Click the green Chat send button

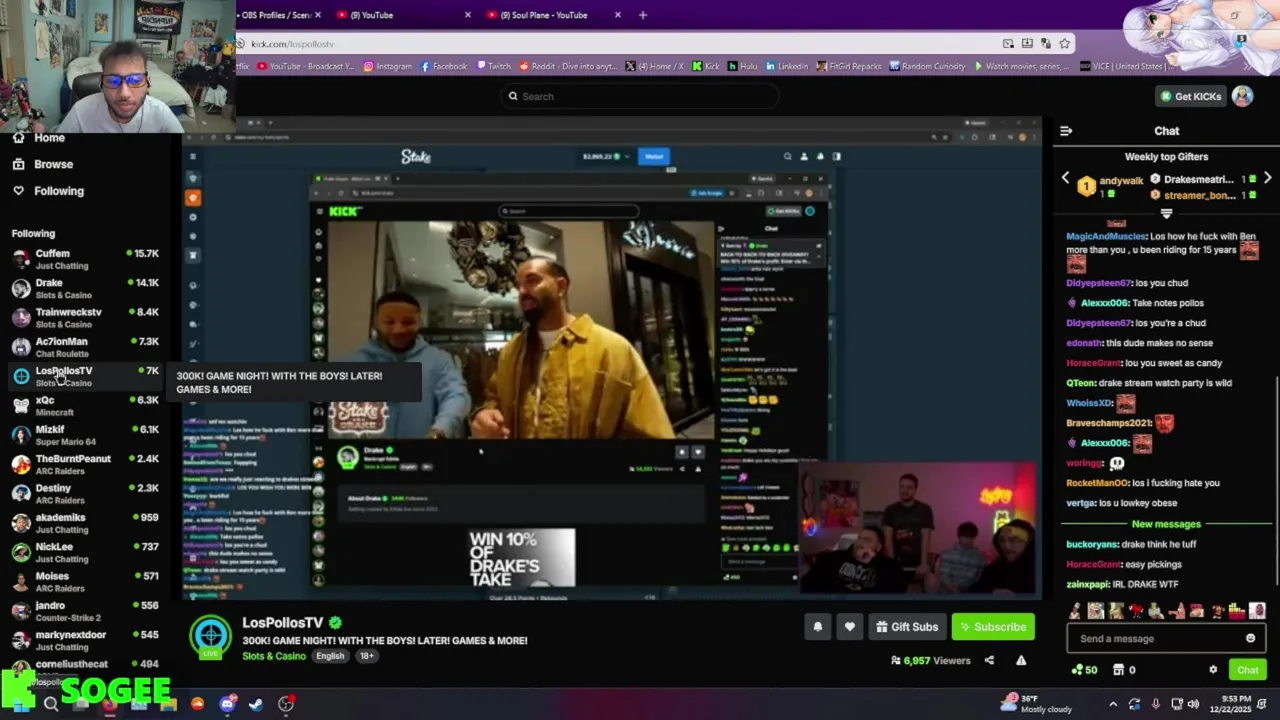[x=1247, y=670]
